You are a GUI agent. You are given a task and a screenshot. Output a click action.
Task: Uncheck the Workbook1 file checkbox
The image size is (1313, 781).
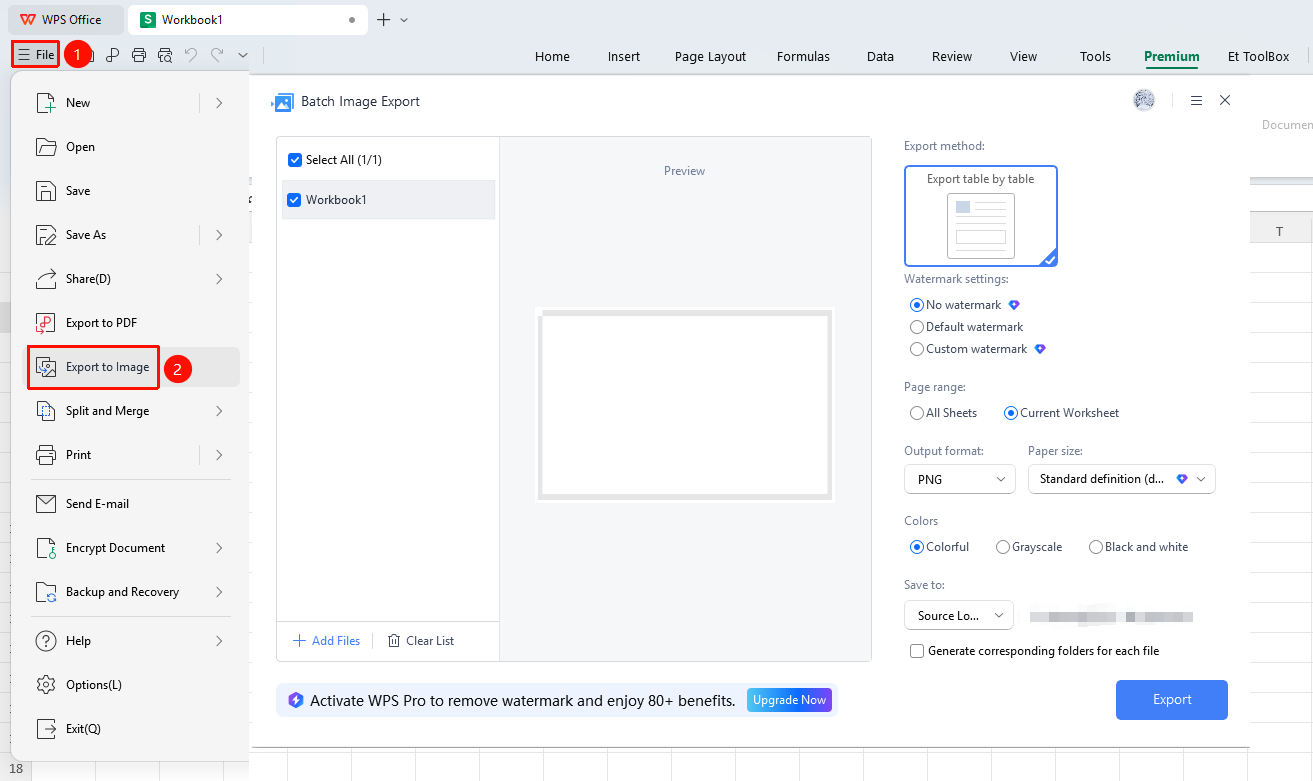(x=295, y=200)
